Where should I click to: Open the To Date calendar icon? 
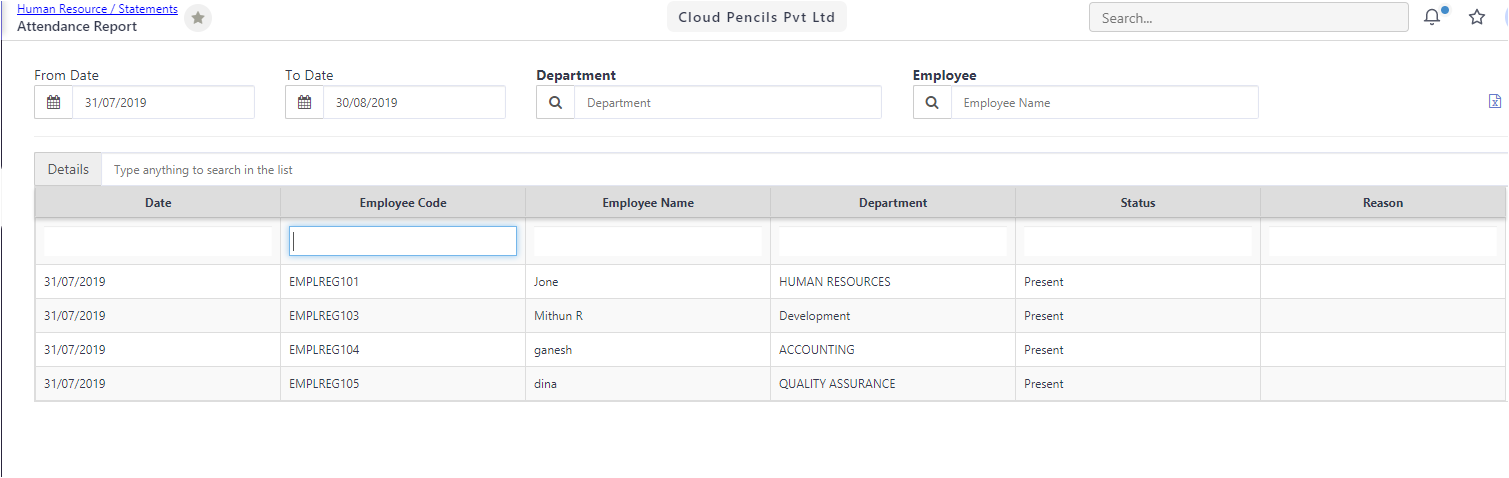pyautogui.click(x=304, y=102)
